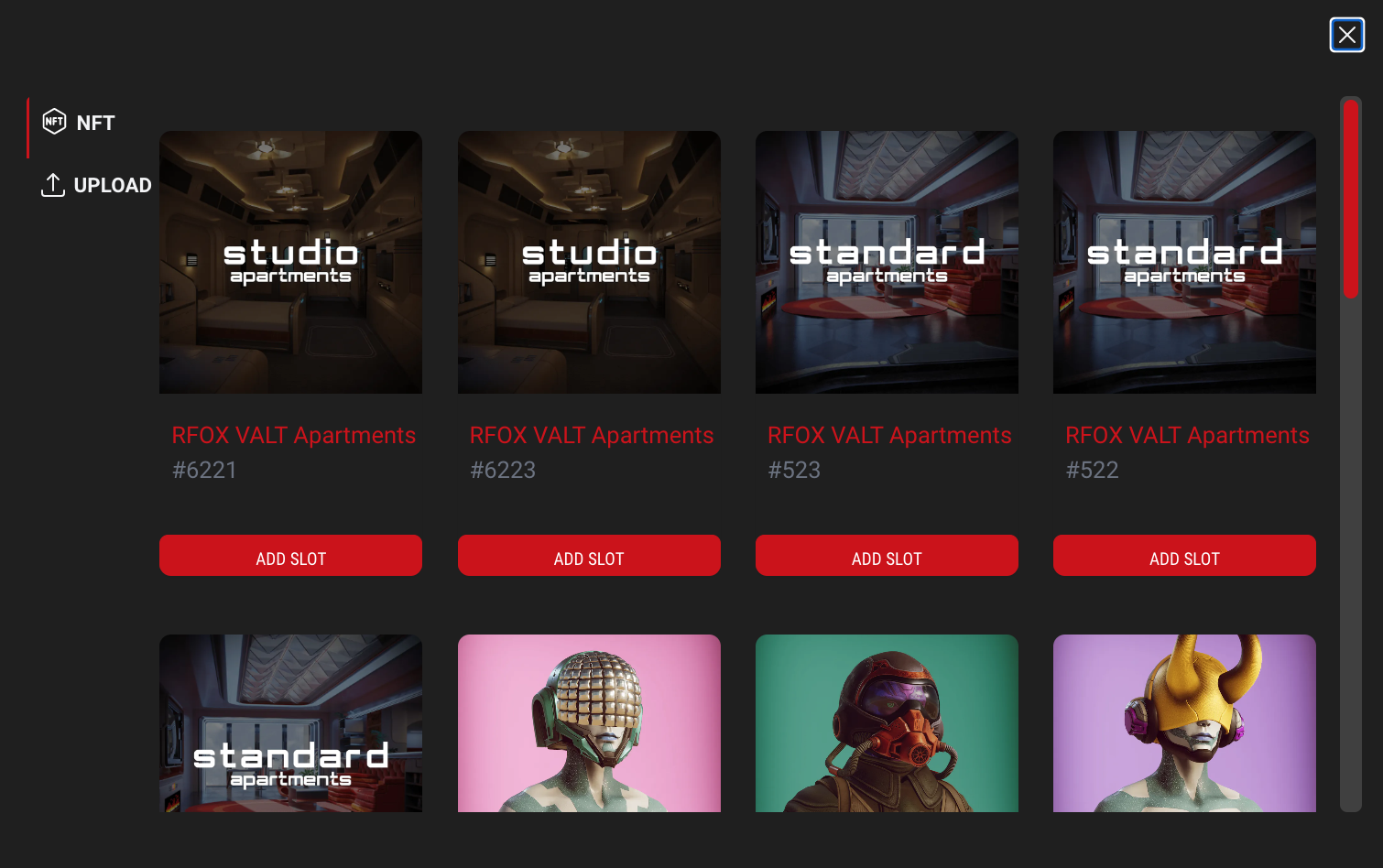Click the title above #523
Image resolution: width=1383 pixels, height=868 pixels.
[889, 435]
